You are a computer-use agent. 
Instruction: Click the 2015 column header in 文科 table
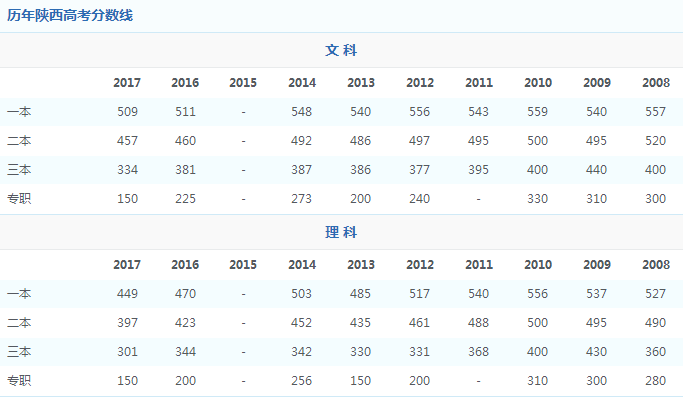point(243,83)
